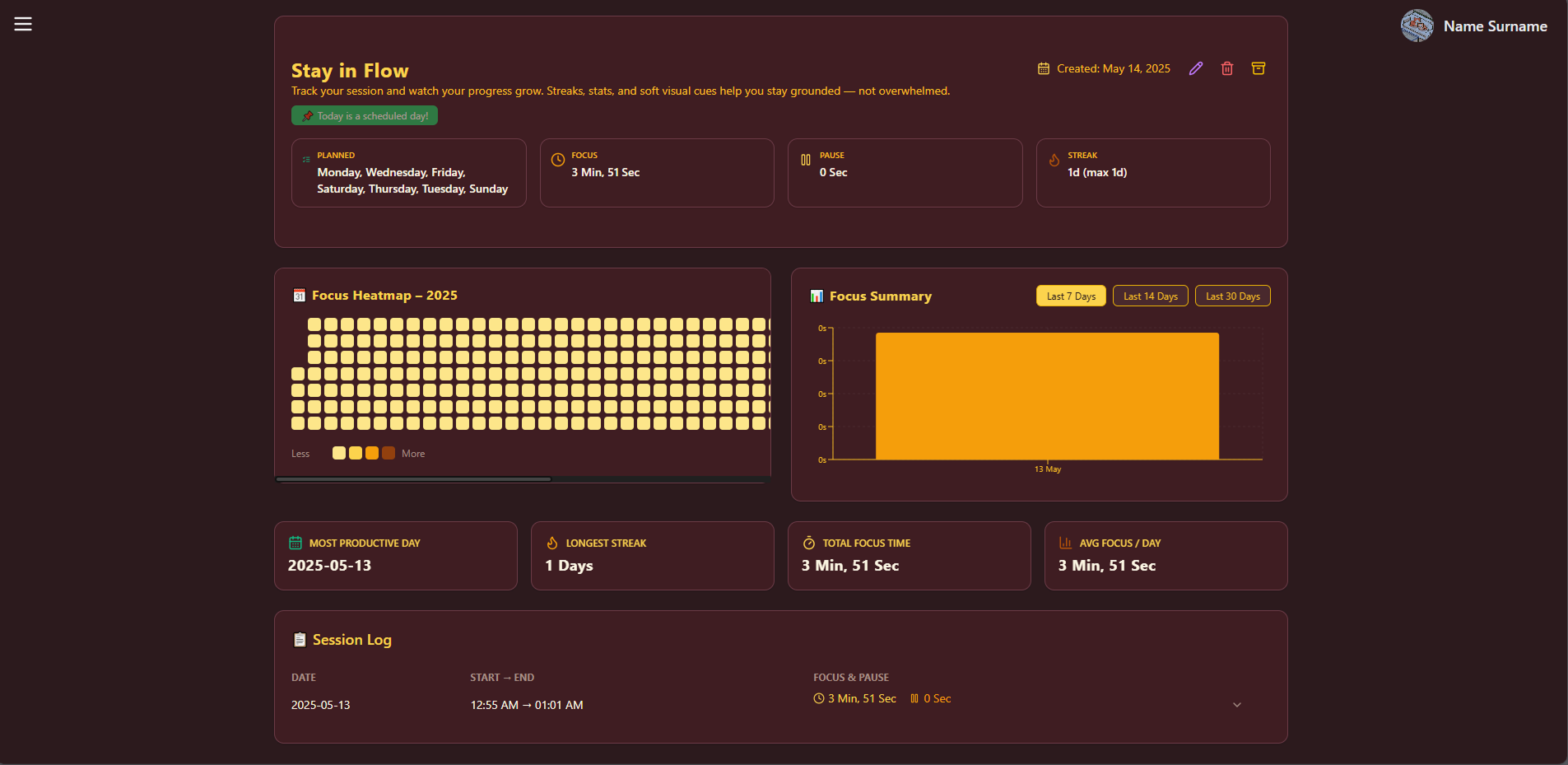Click the 'Today is a scheduled day!' badge

pyautogui.click(x=365, y=116)
